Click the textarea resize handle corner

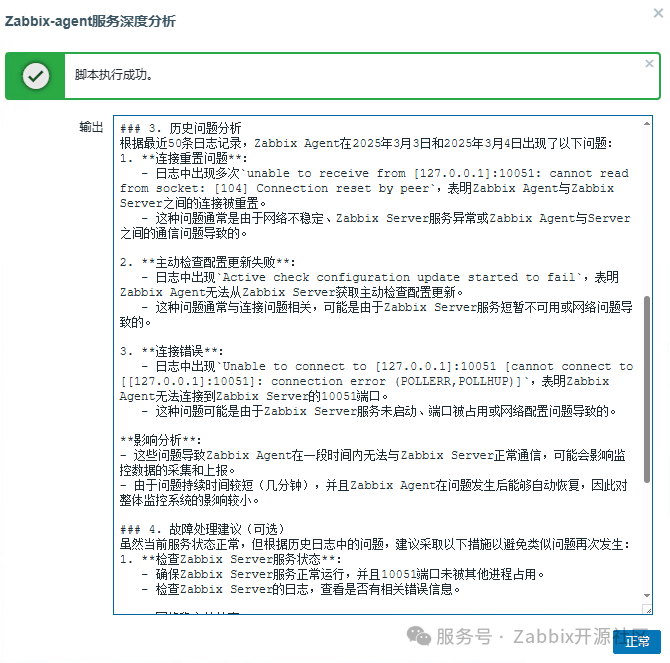pos(647,609)
